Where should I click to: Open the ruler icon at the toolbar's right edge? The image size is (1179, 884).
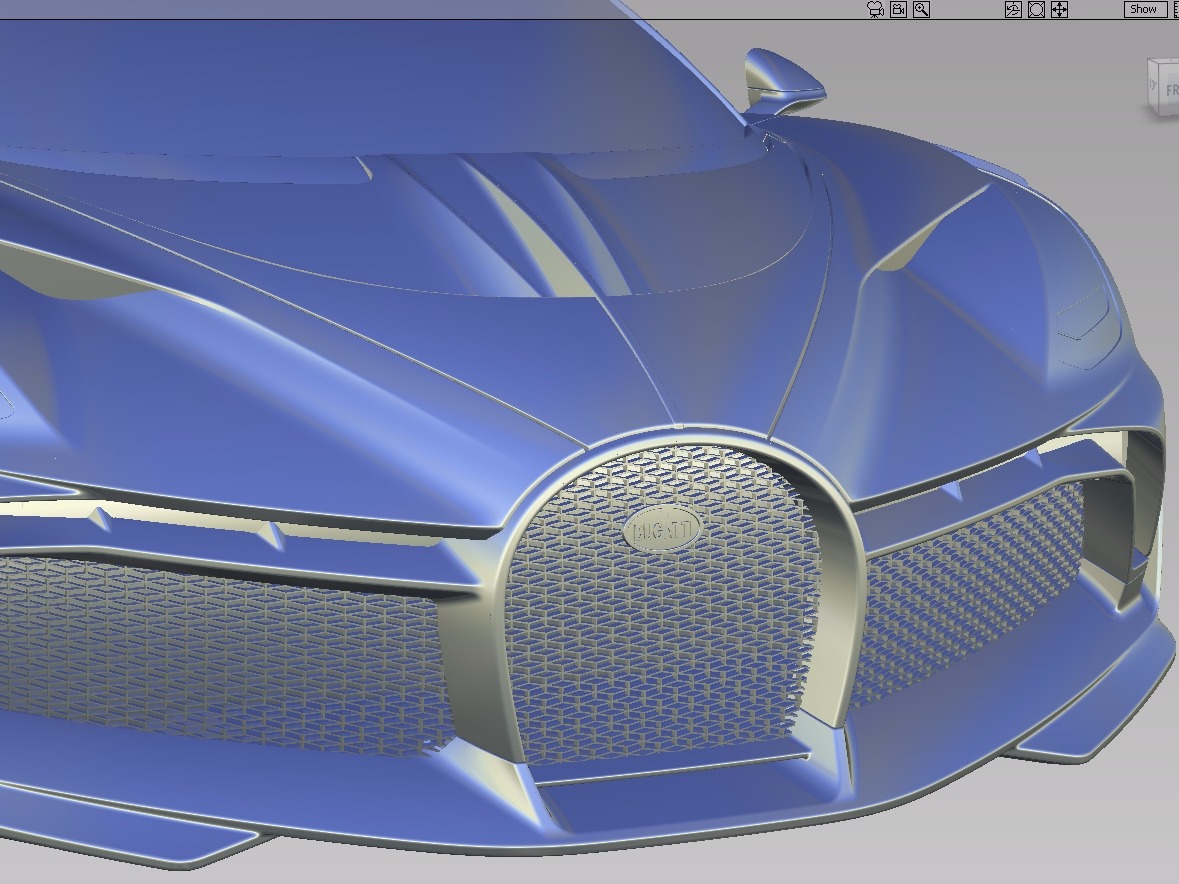click(x=1176, y=9)
